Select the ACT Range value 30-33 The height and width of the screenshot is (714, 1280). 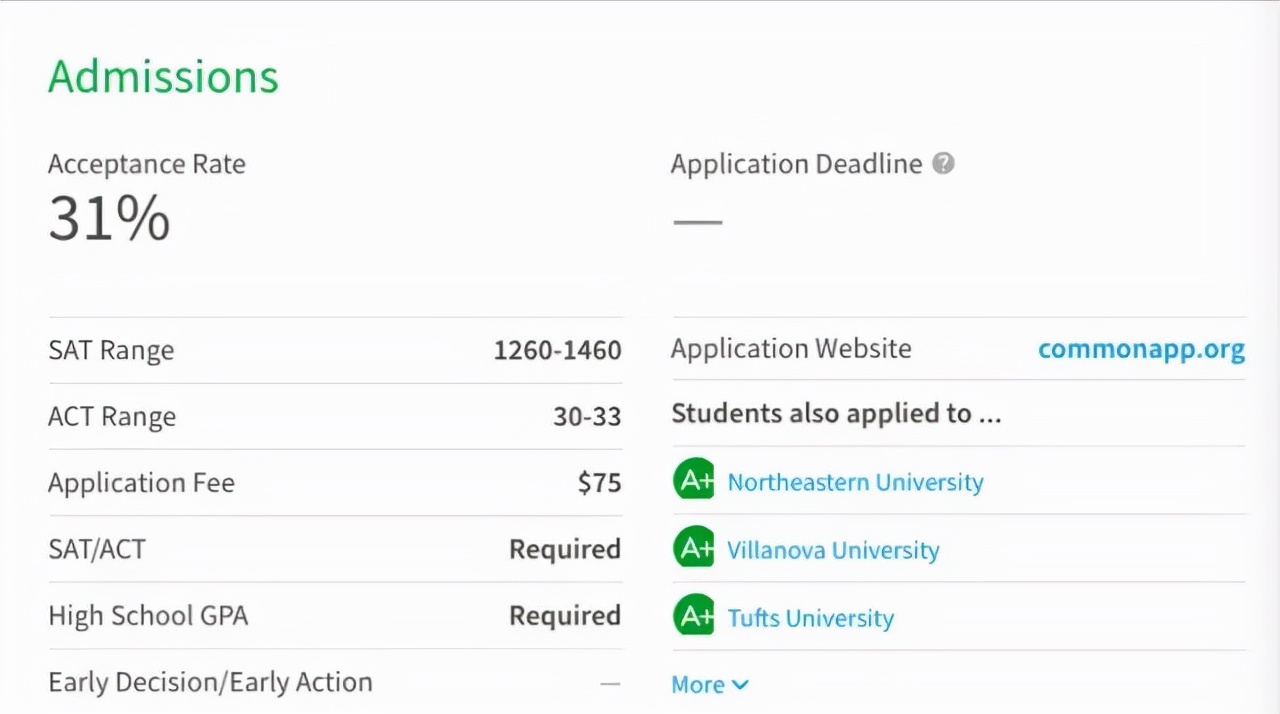pyautogui.click(x=587, y=417)
